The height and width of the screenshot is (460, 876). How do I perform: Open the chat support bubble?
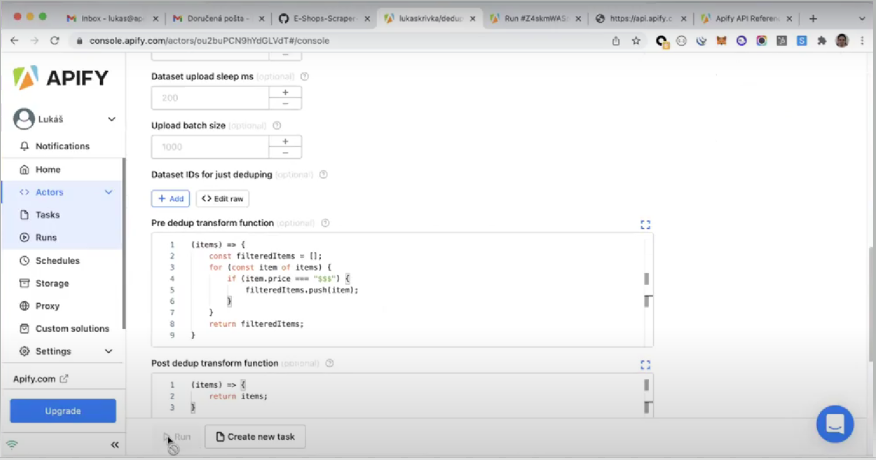835,424
